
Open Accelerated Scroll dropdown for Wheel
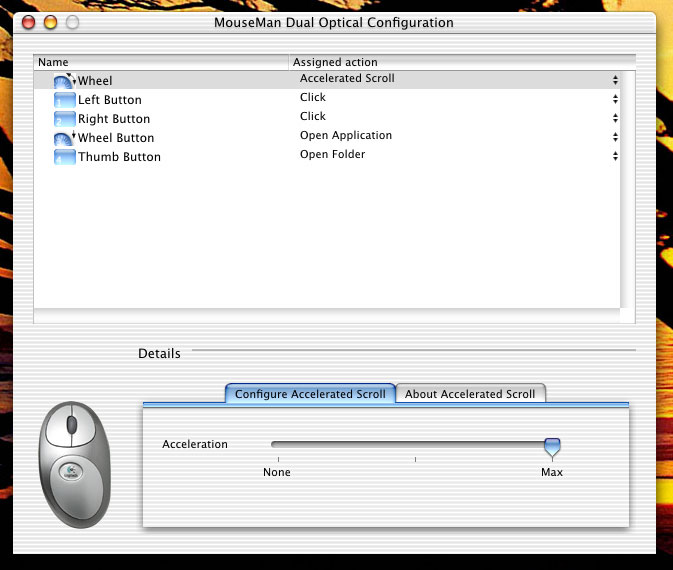tap(615, 80)
